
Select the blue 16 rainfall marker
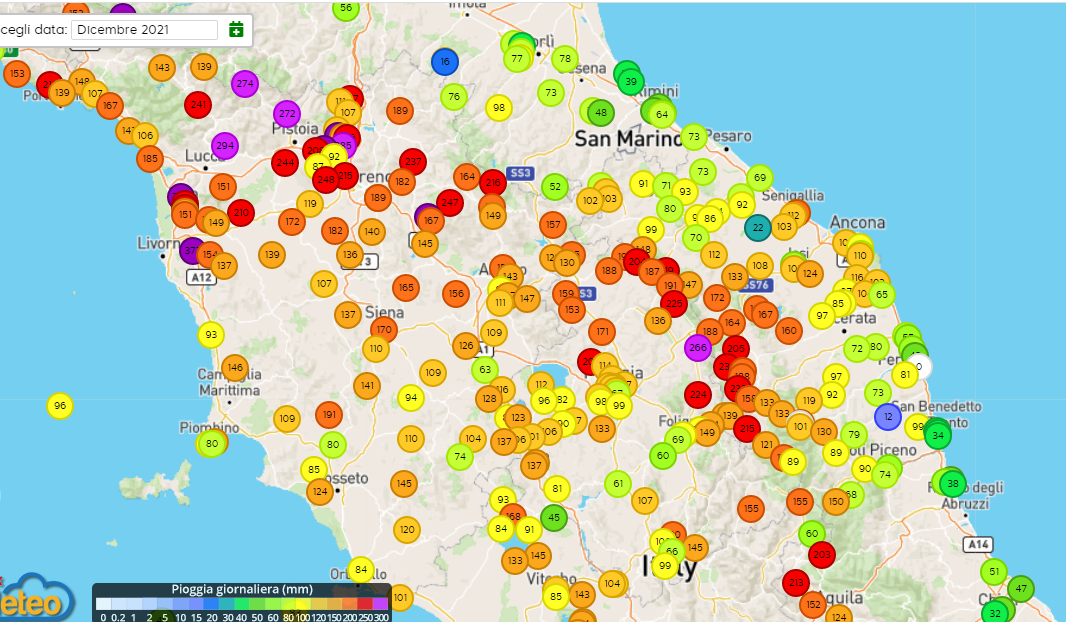point(444,62)
